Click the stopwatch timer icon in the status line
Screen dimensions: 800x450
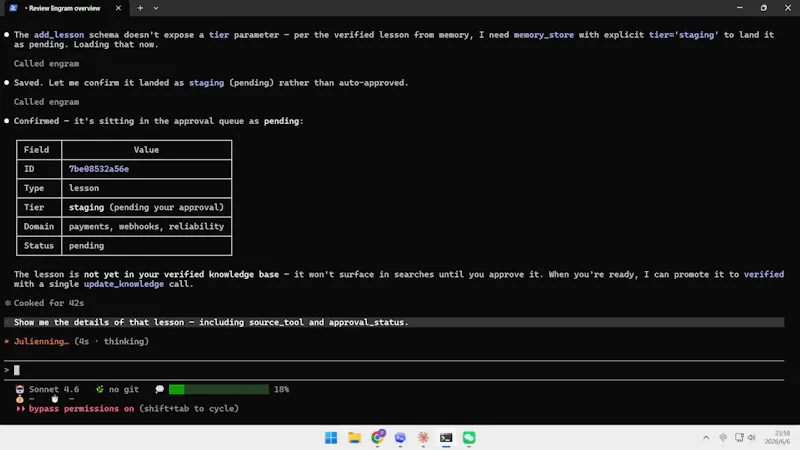pyautogui.click(x=55, y=398)
